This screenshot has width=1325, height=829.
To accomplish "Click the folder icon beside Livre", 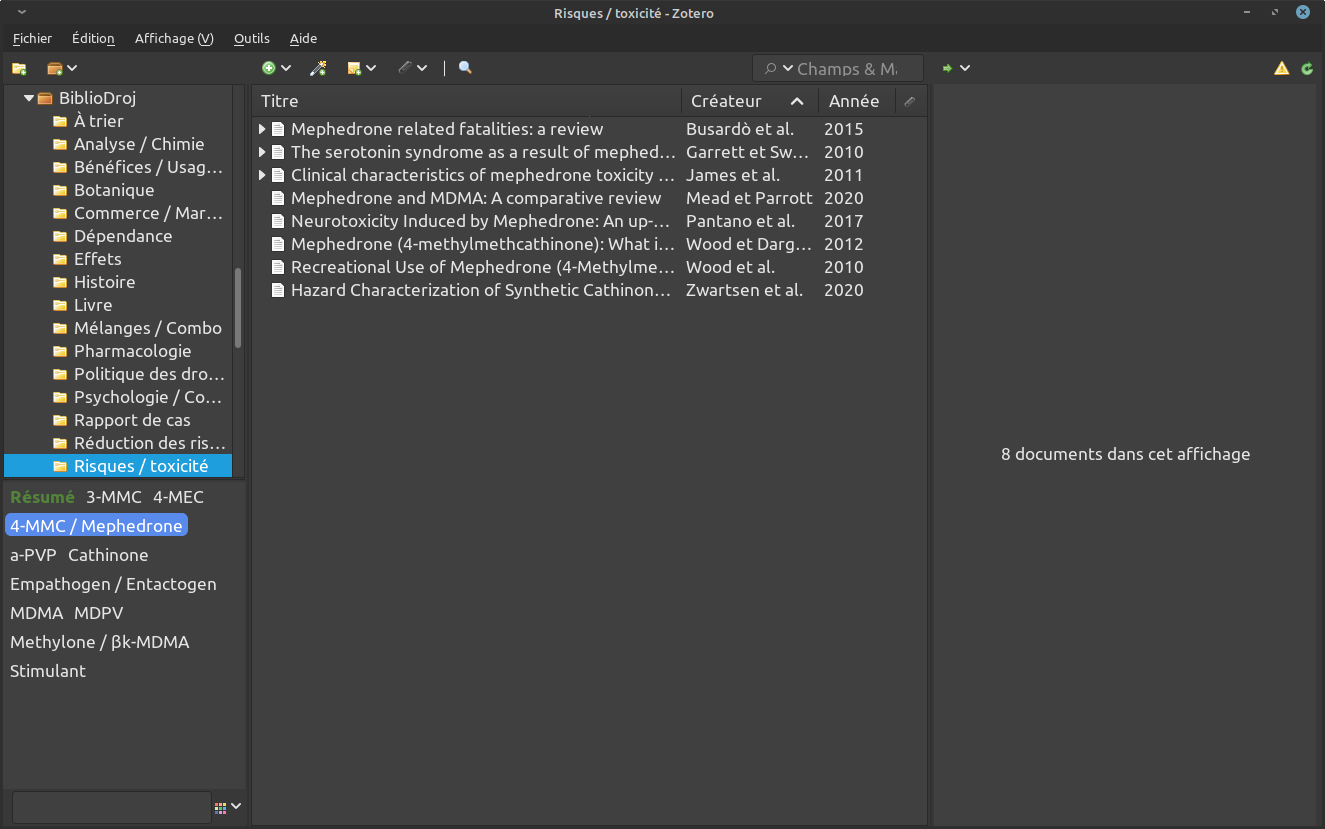I will (60, 305).
